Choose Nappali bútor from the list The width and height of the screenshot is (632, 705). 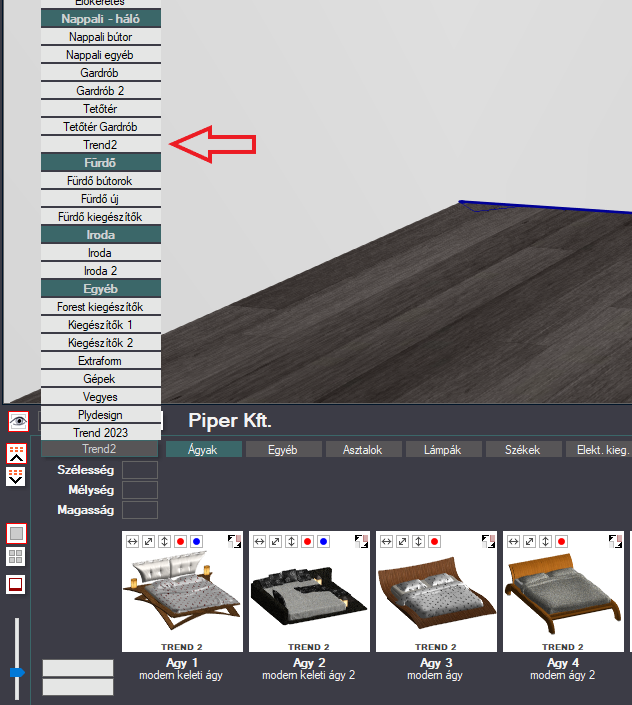click(x=101, y=37)
